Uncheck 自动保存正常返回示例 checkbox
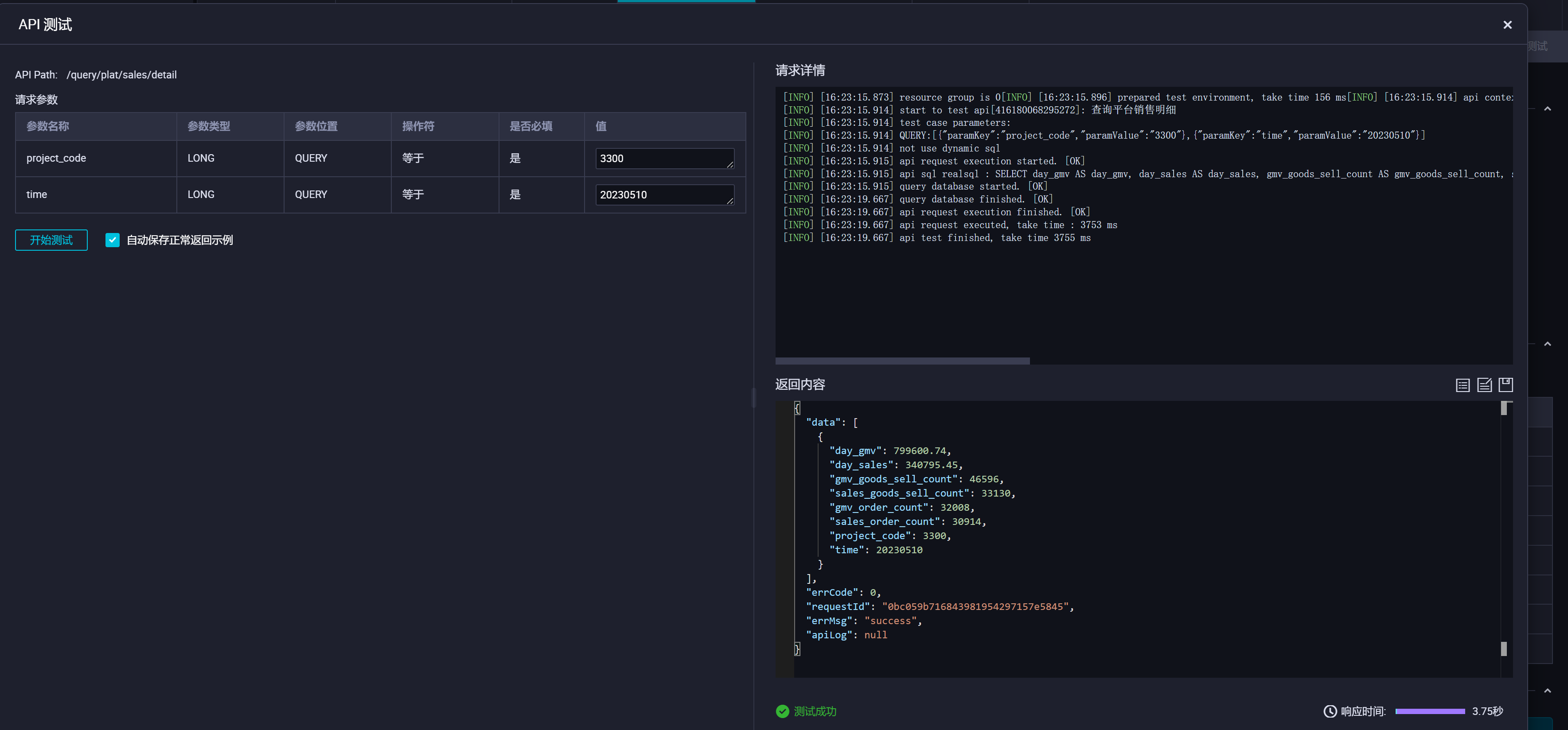The image size is (1568, 730). 113,240
